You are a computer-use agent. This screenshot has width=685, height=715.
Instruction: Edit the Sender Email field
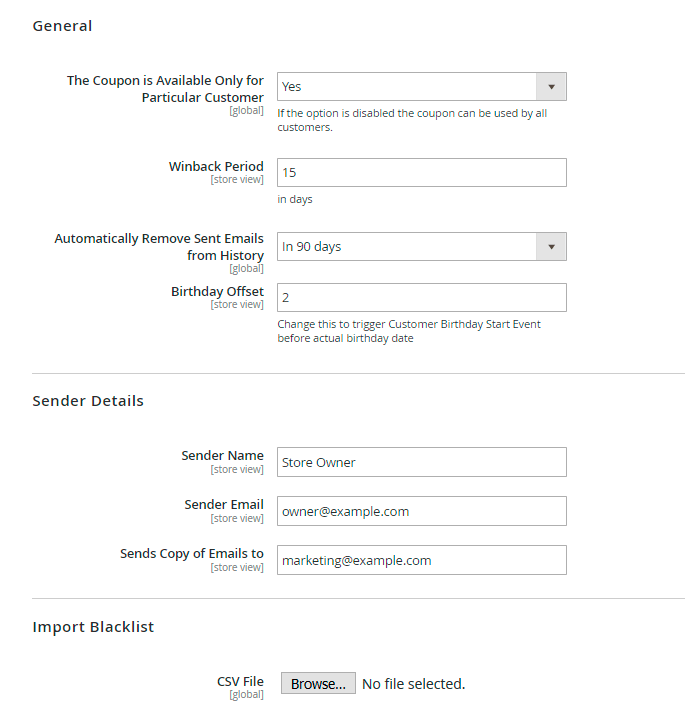pos(421,511)
